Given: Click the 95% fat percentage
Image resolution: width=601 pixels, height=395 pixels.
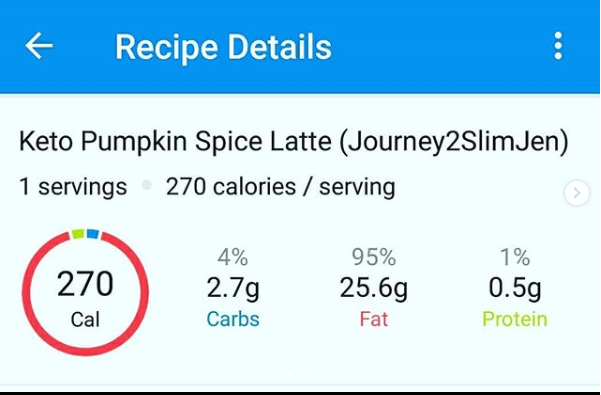Looking at the screenshot, I should coord(374,257).
